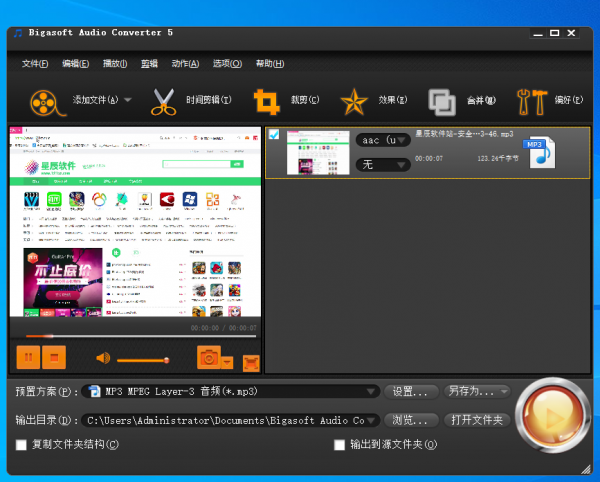Expand the Save As dropdown arrow
This screenshot has width=600, height=482.
(505, 391)
